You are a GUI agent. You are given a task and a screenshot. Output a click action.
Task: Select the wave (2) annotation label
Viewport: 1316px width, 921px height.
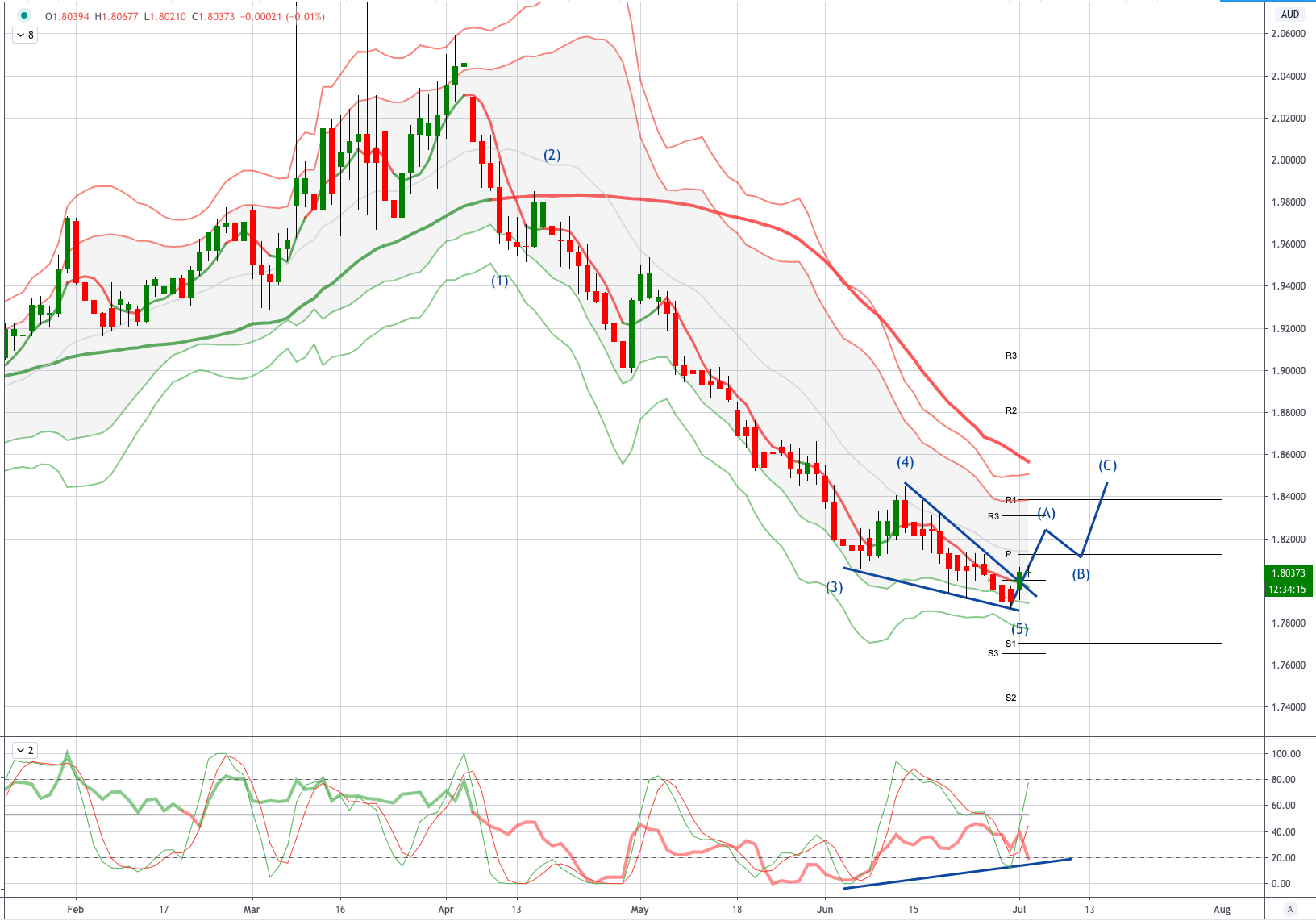pyautogui.click(x=552, y=155)
